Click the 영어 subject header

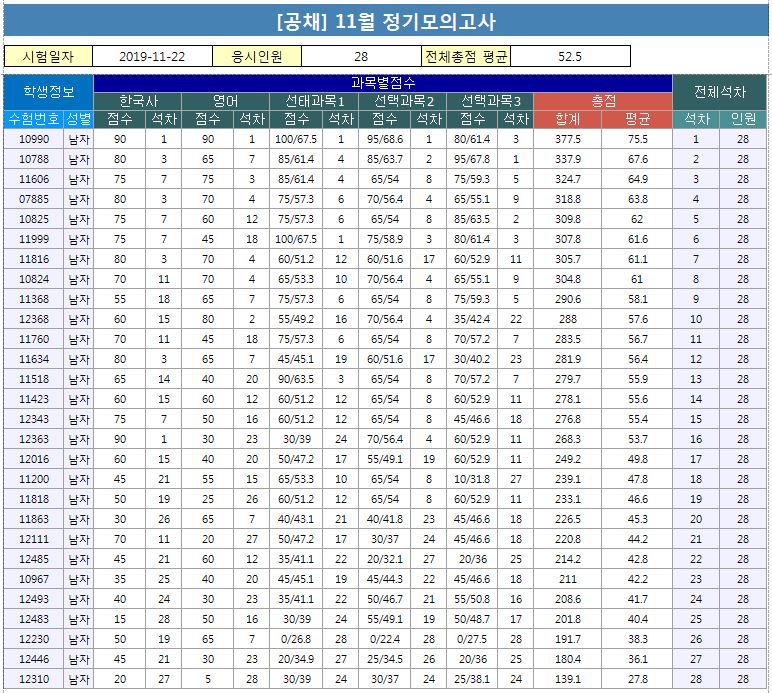(x=225, y=101)
